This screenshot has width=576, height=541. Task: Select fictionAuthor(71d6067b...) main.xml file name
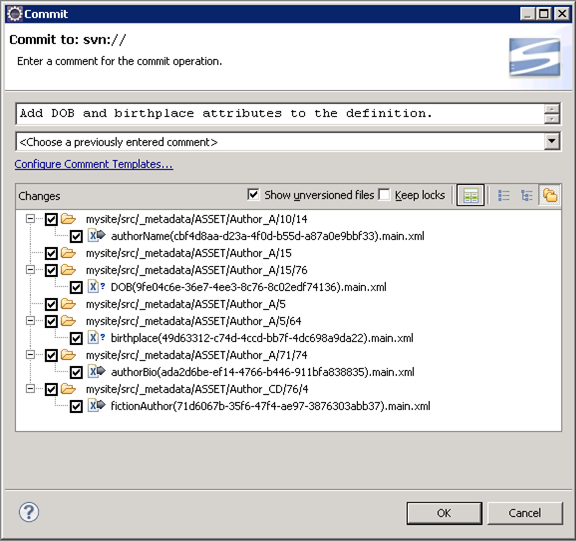point(270,406)
